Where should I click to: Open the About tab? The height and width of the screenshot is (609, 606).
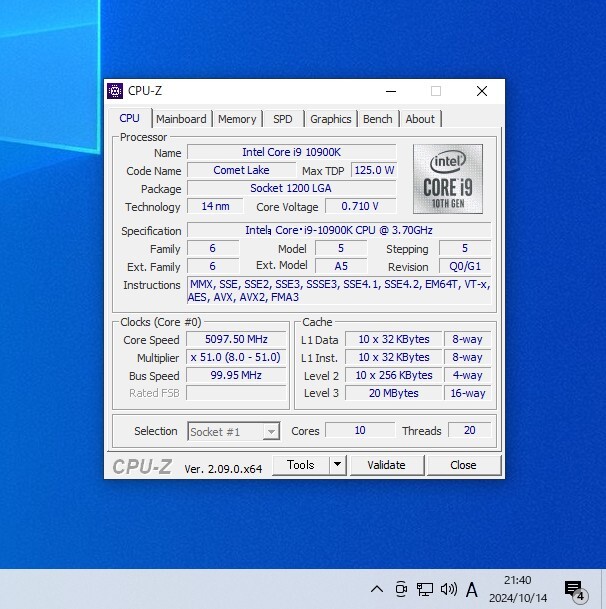coord(420,119)
